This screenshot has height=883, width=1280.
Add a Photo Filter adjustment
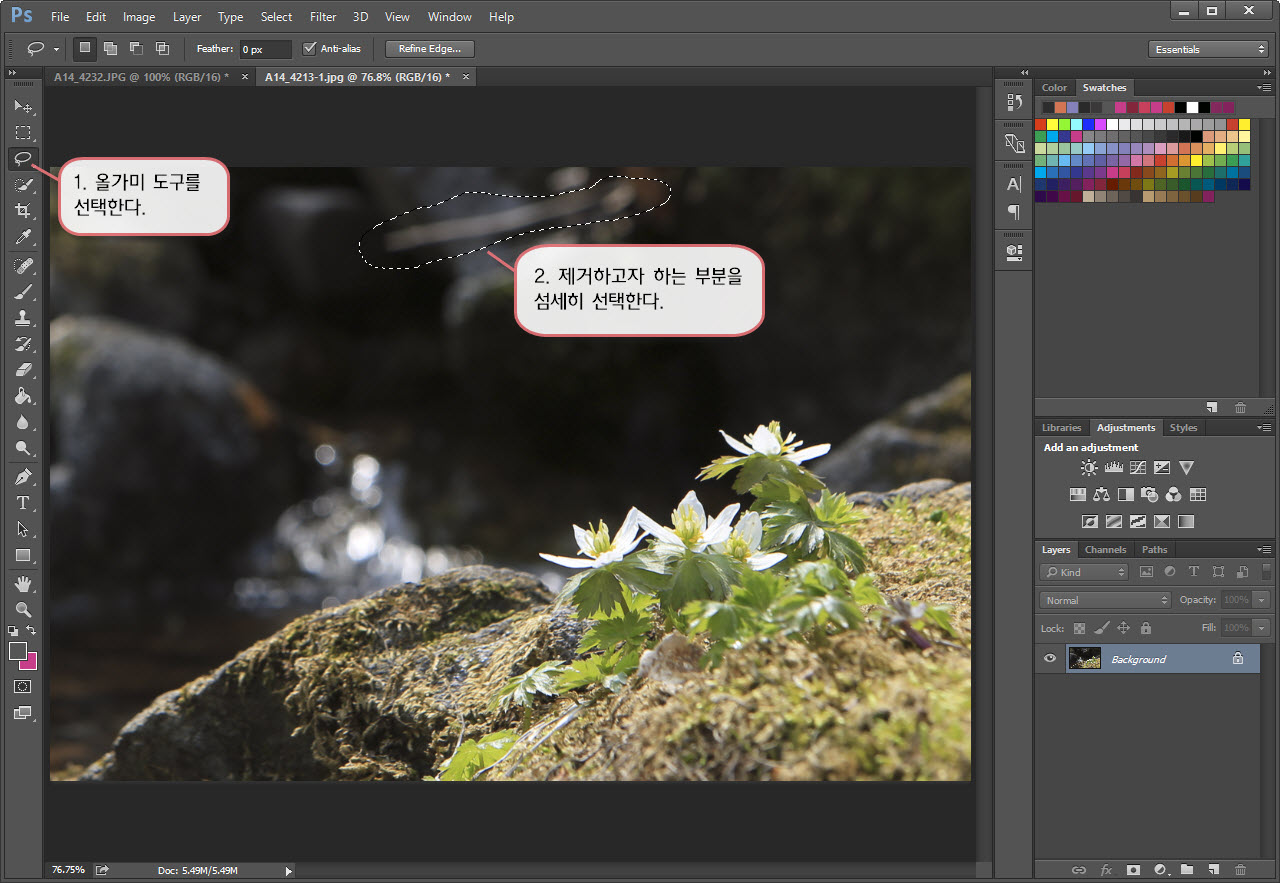(1150, 494)
